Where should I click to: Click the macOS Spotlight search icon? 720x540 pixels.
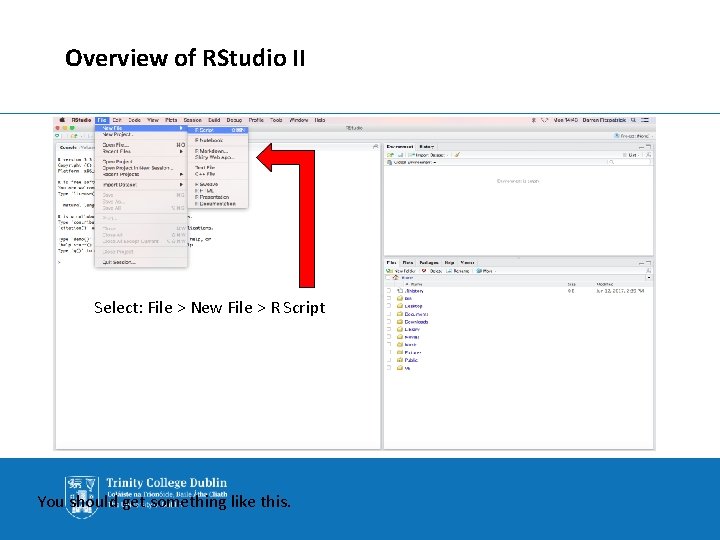(633, 120)
